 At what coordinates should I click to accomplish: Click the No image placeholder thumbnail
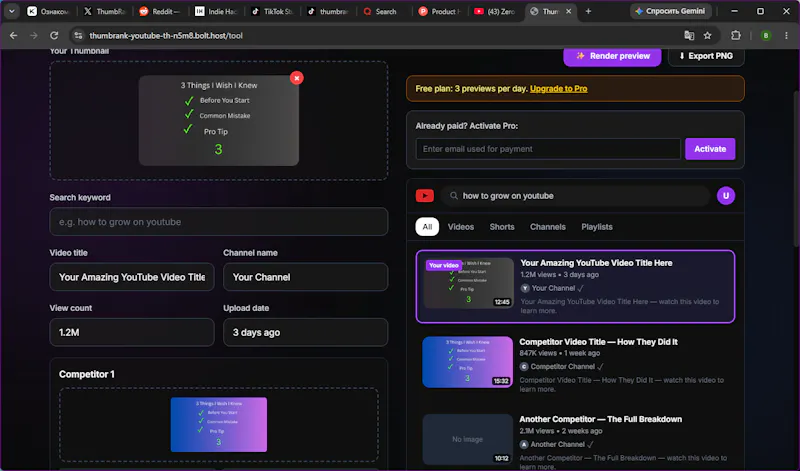click(x=467, y=439)
